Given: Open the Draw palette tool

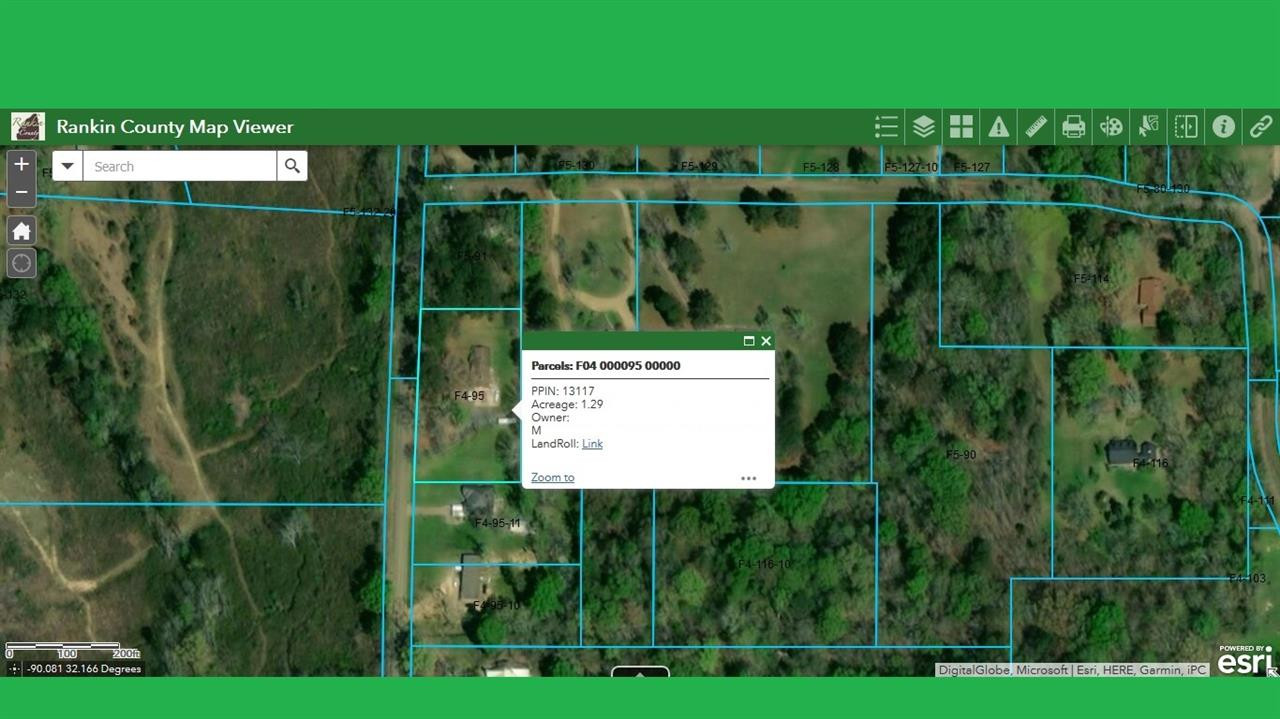Looking at the screenshot, I should coord(1111,127).
